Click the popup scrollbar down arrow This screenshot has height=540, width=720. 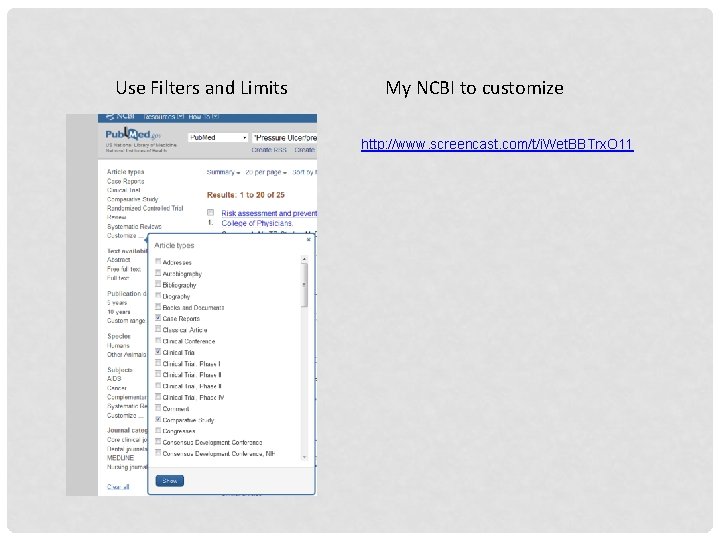pyautogui.click(x=304, y=457)
